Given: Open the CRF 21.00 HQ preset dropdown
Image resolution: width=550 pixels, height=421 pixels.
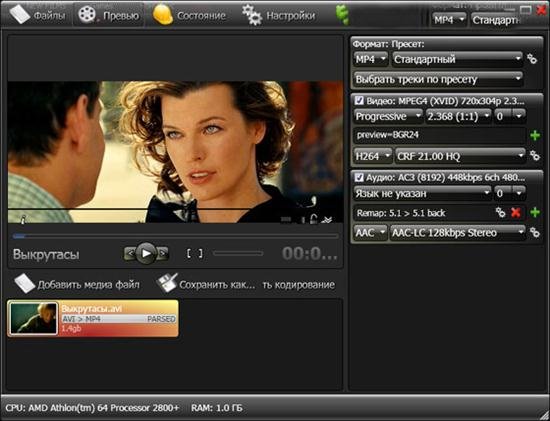Looking at the screenshot, I should (460, 156).
